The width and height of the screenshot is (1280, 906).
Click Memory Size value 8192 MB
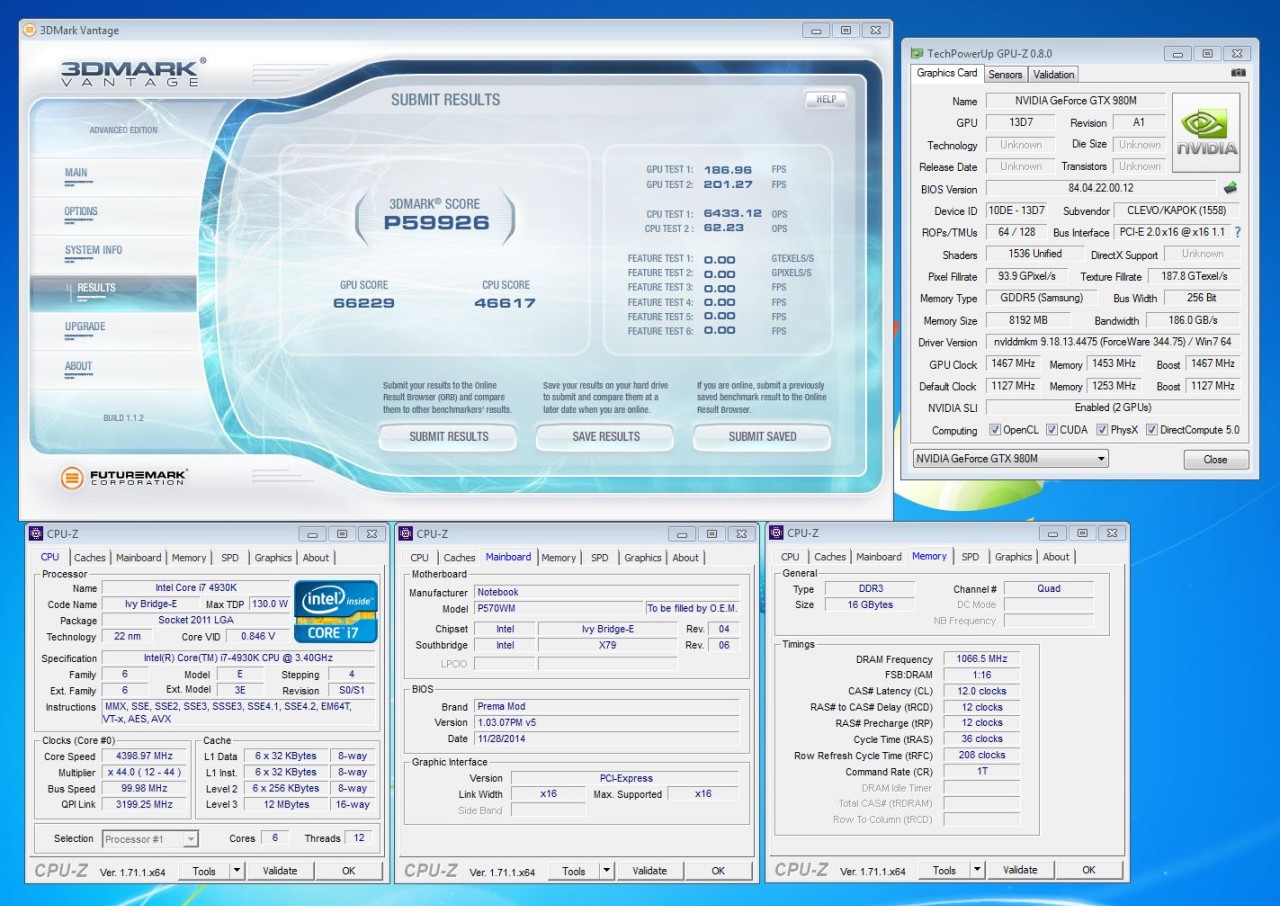(1028, 320)
